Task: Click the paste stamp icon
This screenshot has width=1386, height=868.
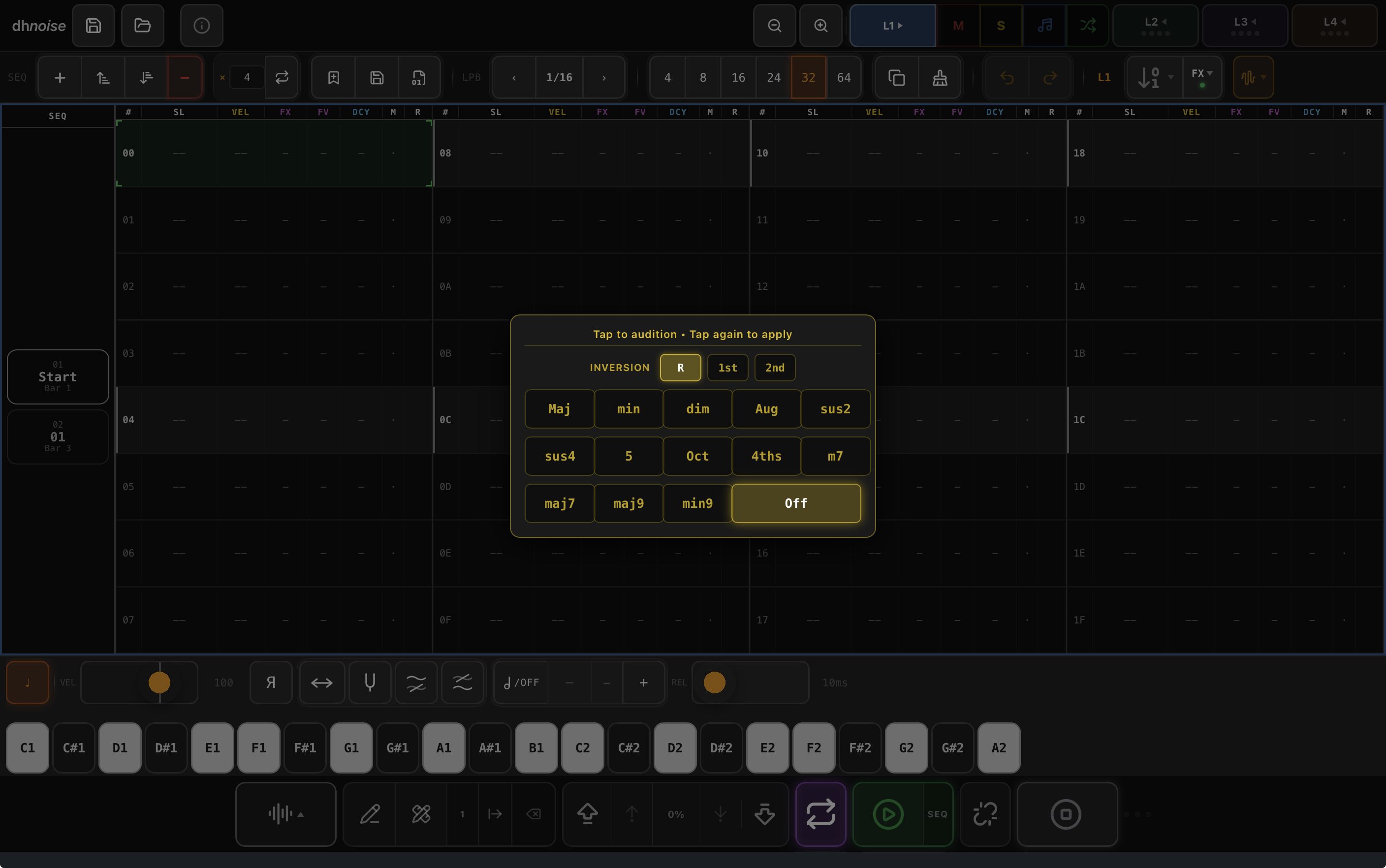Action: 940,78
